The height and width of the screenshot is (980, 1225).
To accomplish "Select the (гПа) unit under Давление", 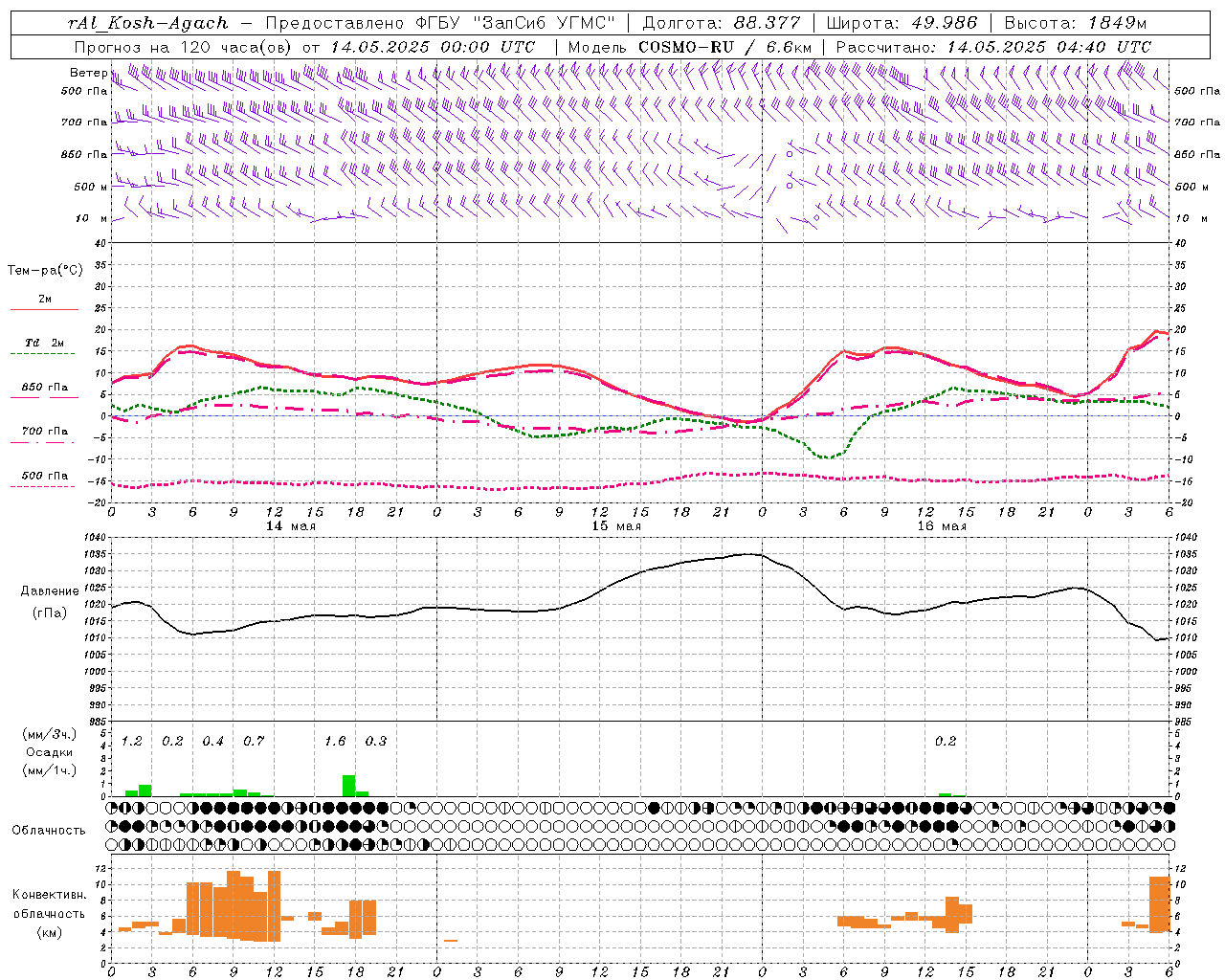I will click(x=50, y=613).
